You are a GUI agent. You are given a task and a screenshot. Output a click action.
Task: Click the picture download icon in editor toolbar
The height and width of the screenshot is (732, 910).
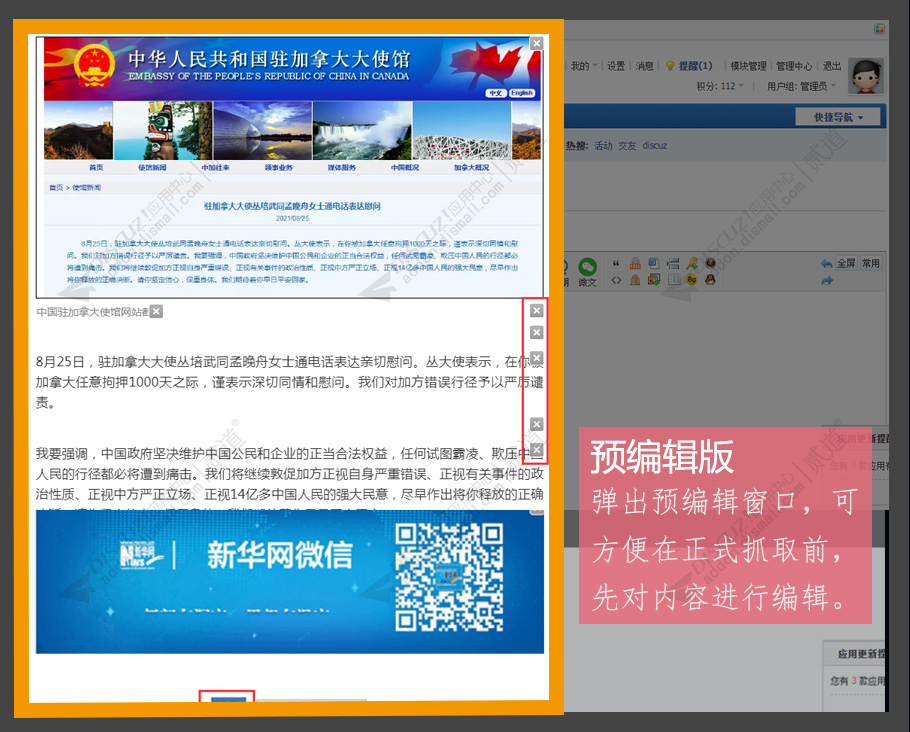click(x=653, y=280)
